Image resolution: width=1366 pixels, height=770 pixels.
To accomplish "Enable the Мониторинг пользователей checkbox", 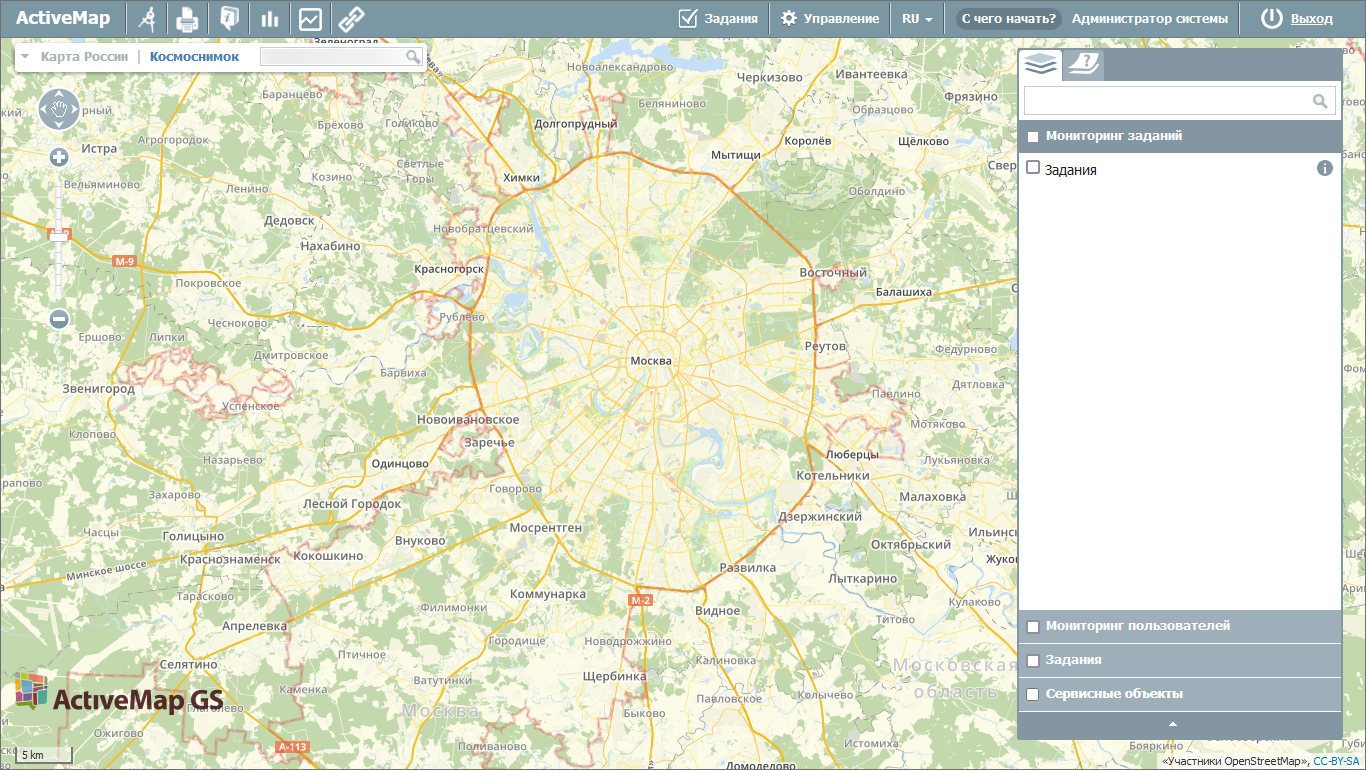I will tap(1033, 627).
